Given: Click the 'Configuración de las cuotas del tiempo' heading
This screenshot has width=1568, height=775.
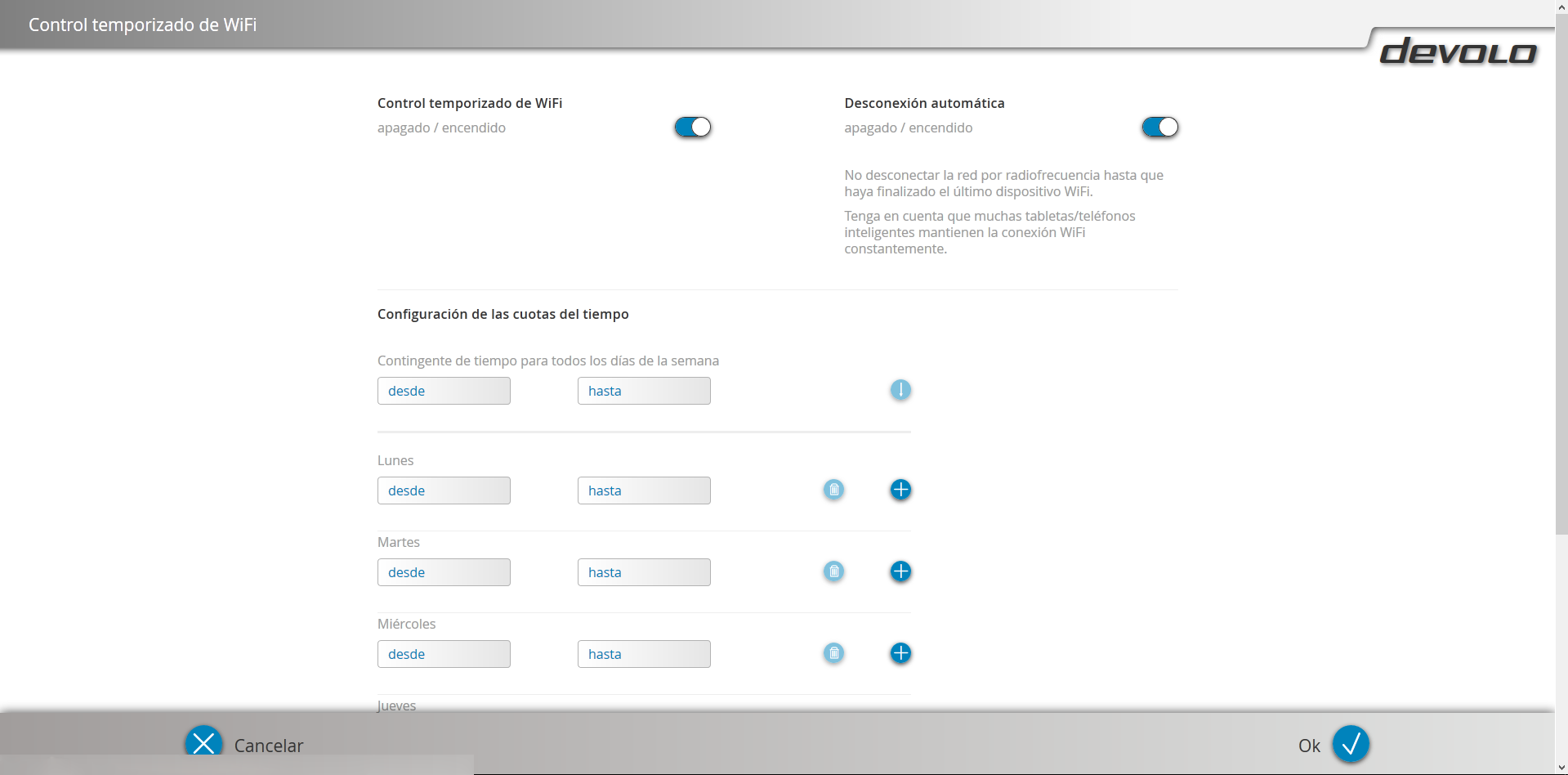Looking at the screenshot, I should coord(503,315).
